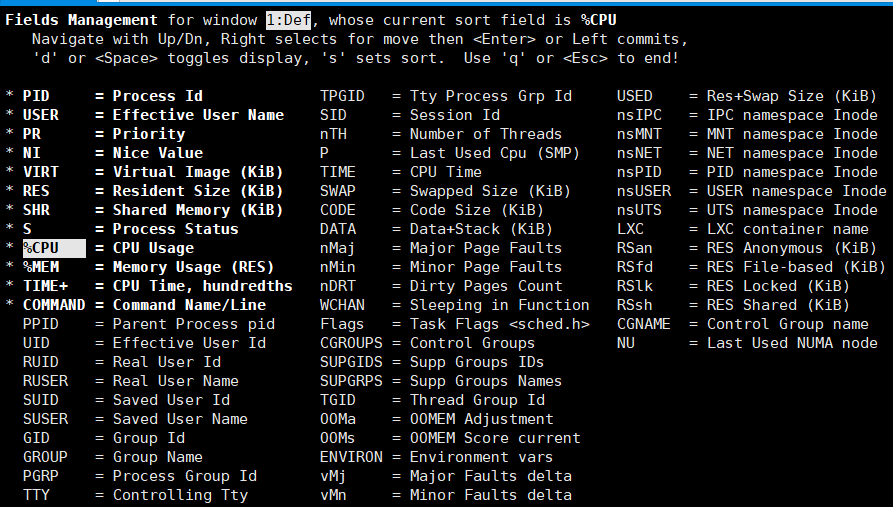
Task: Select the TPGID field name
Action: pos(342,96)
